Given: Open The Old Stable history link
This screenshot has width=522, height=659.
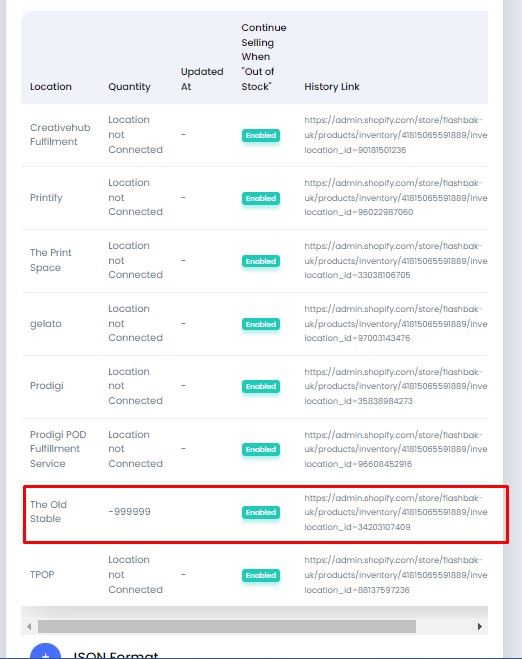Looking at the screenshot, I should click(395, 512).
